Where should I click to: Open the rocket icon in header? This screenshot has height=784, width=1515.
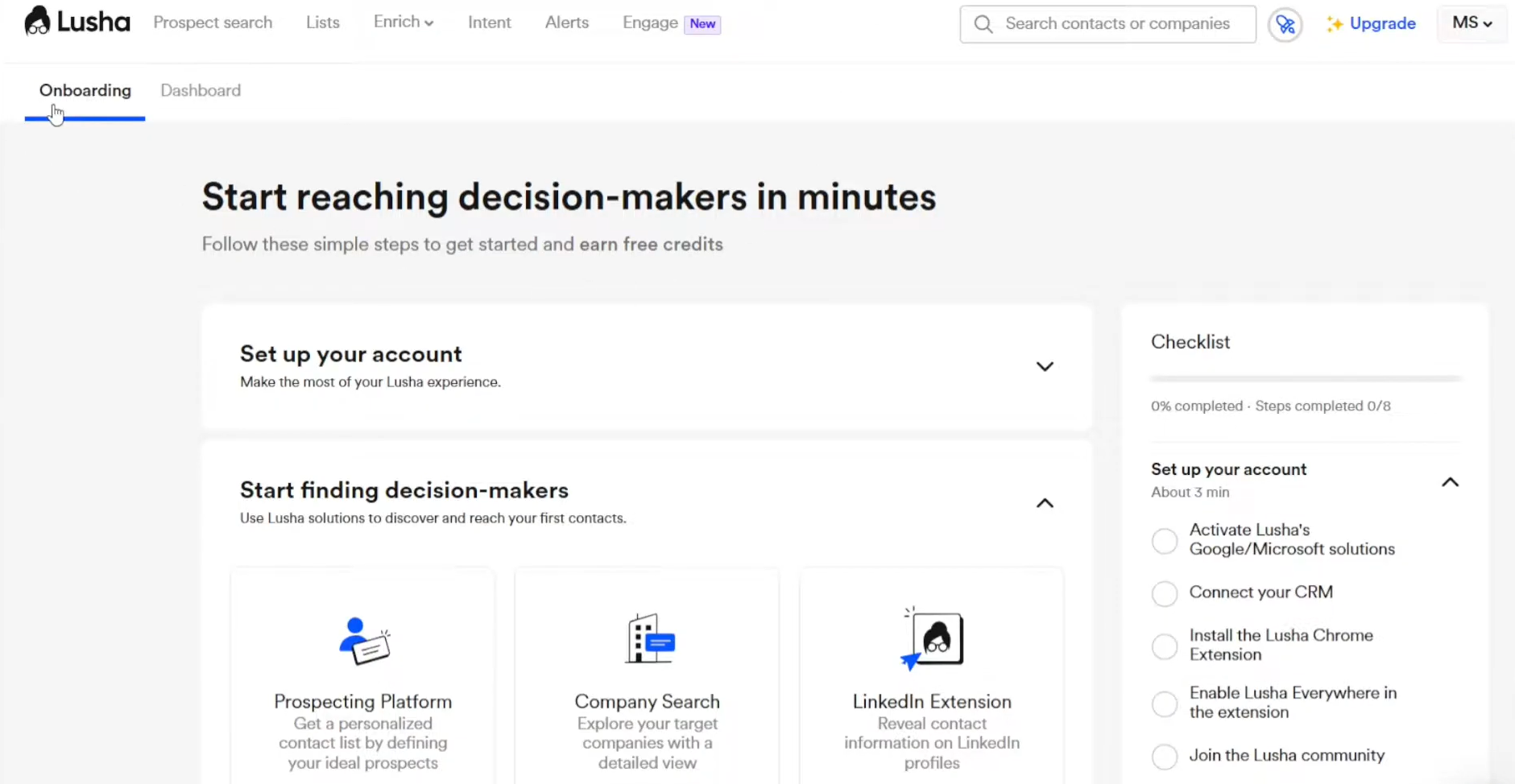point(1285,25)
